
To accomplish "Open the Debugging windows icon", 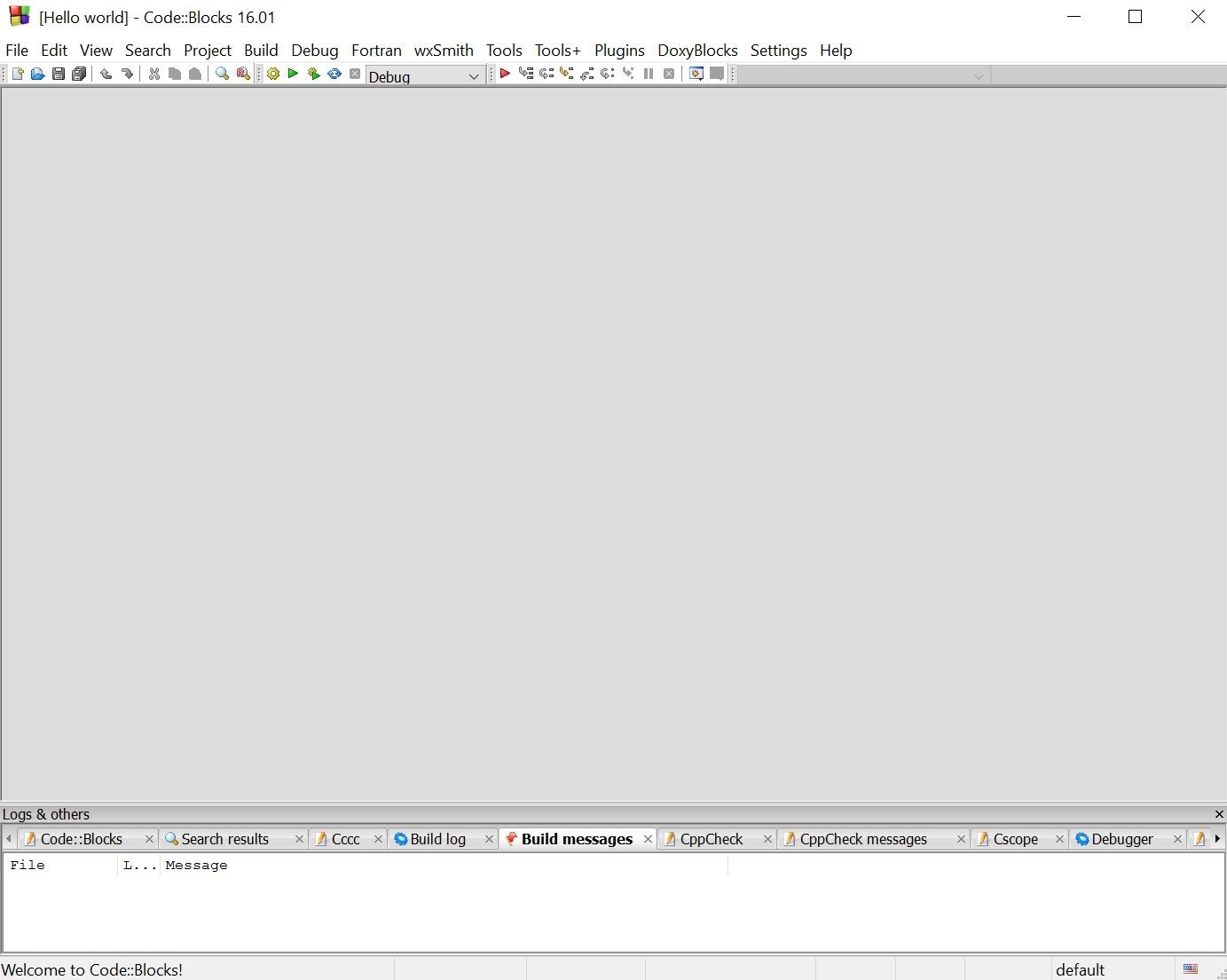I will [696, 74].
